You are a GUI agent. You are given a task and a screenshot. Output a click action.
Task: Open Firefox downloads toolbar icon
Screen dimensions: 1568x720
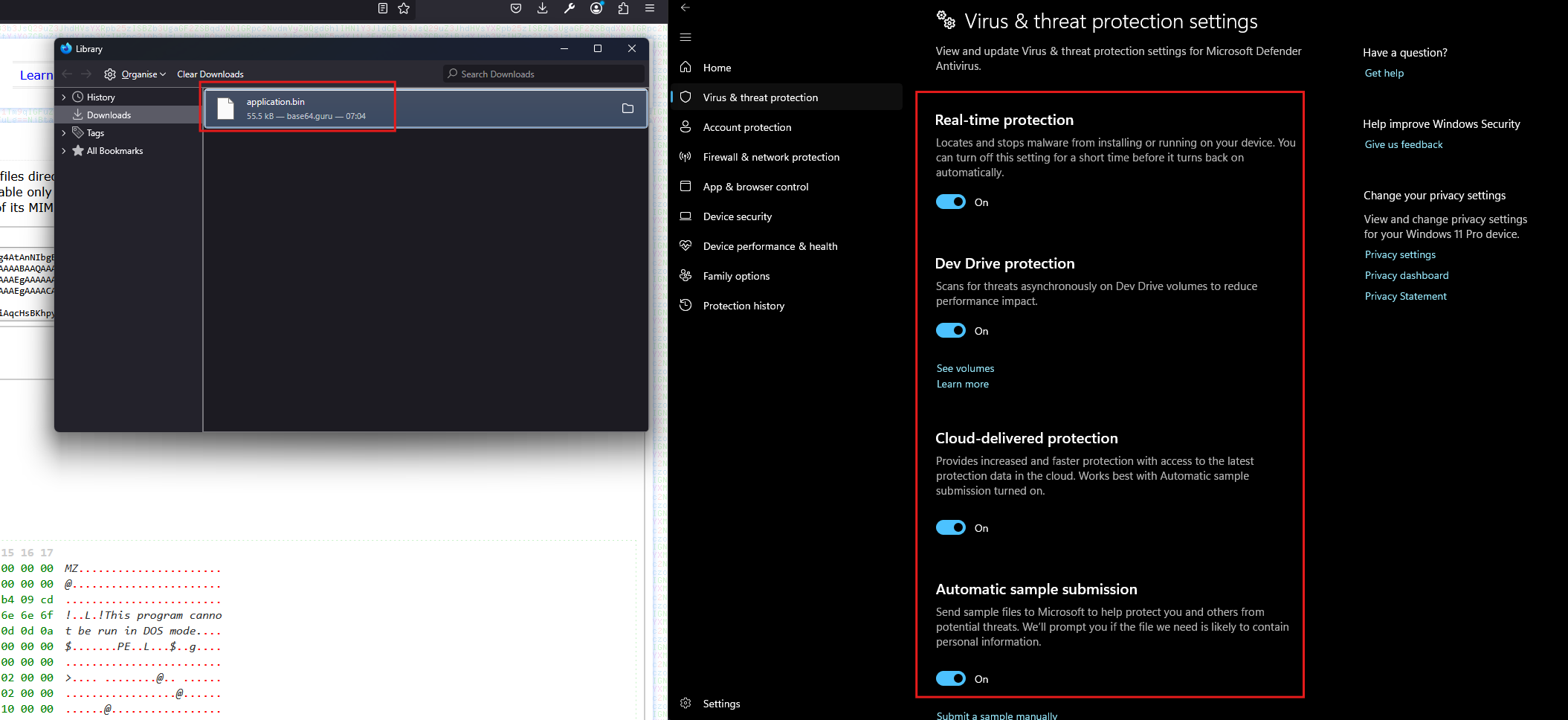(543, 8)
